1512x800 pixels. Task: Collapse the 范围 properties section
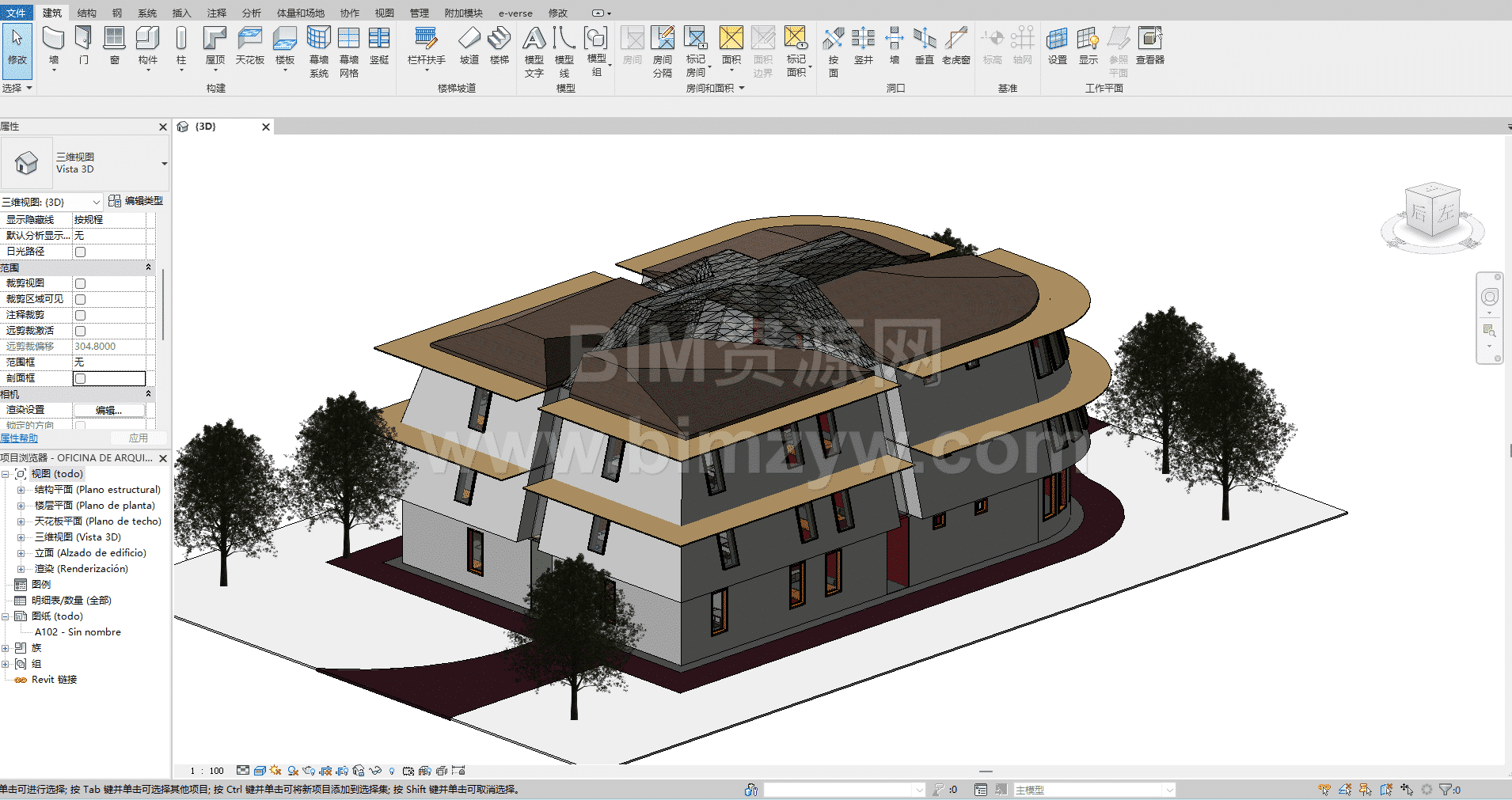click(148, 267)
